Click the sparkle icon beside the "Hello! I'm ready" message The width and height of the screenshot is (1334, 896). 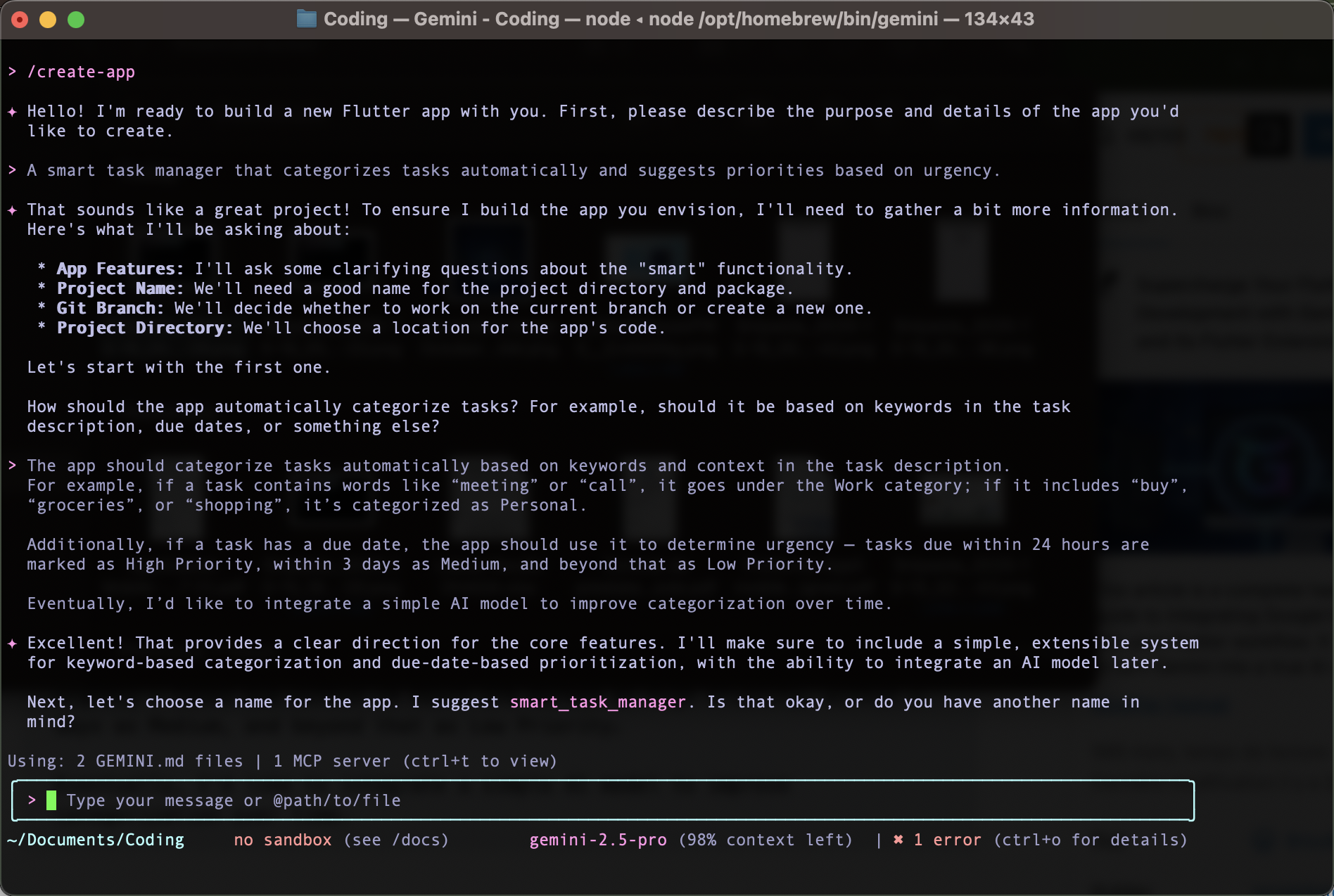coord(12,112)
